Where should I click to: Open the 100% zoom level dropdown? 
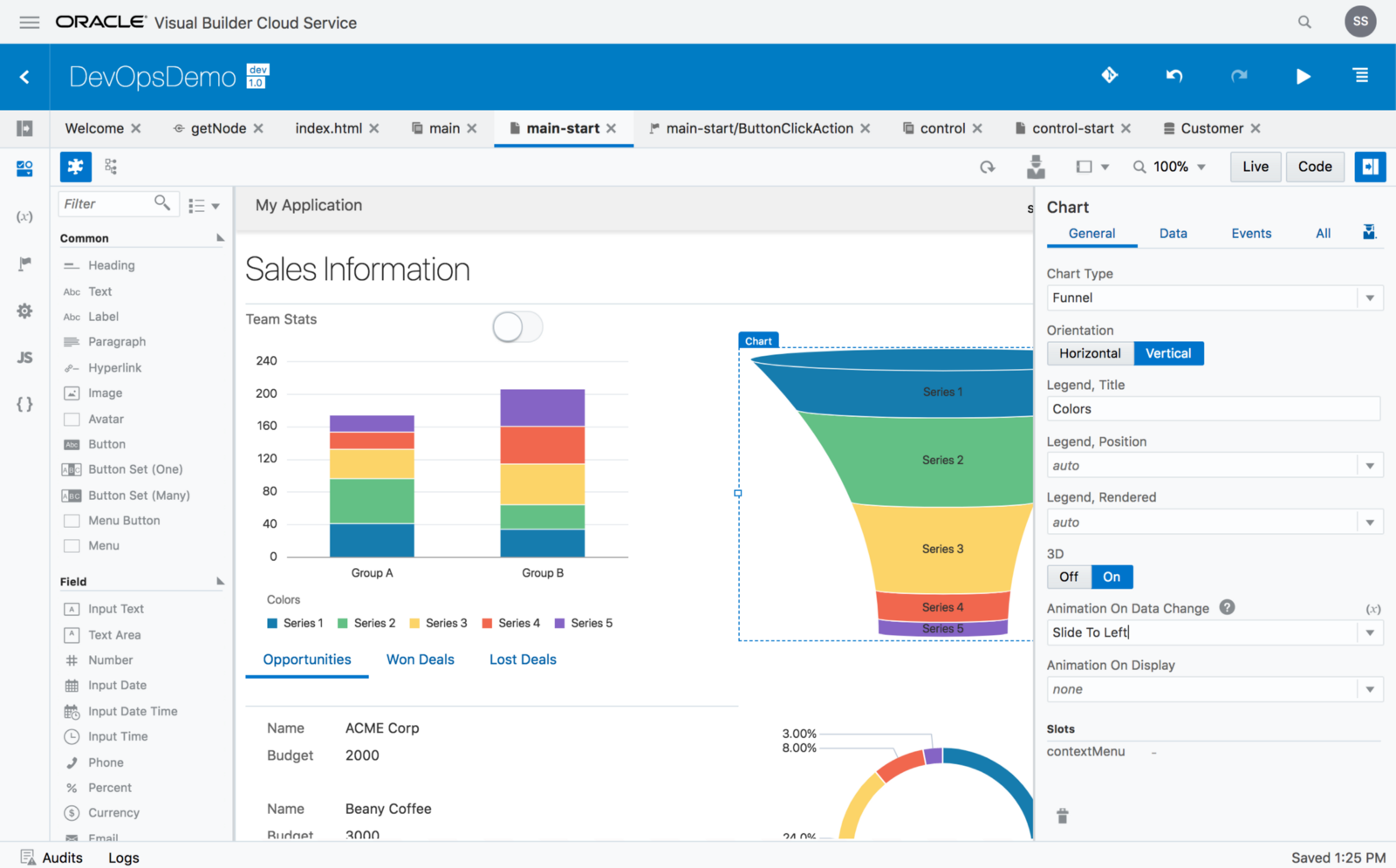tap(1170, 167)
